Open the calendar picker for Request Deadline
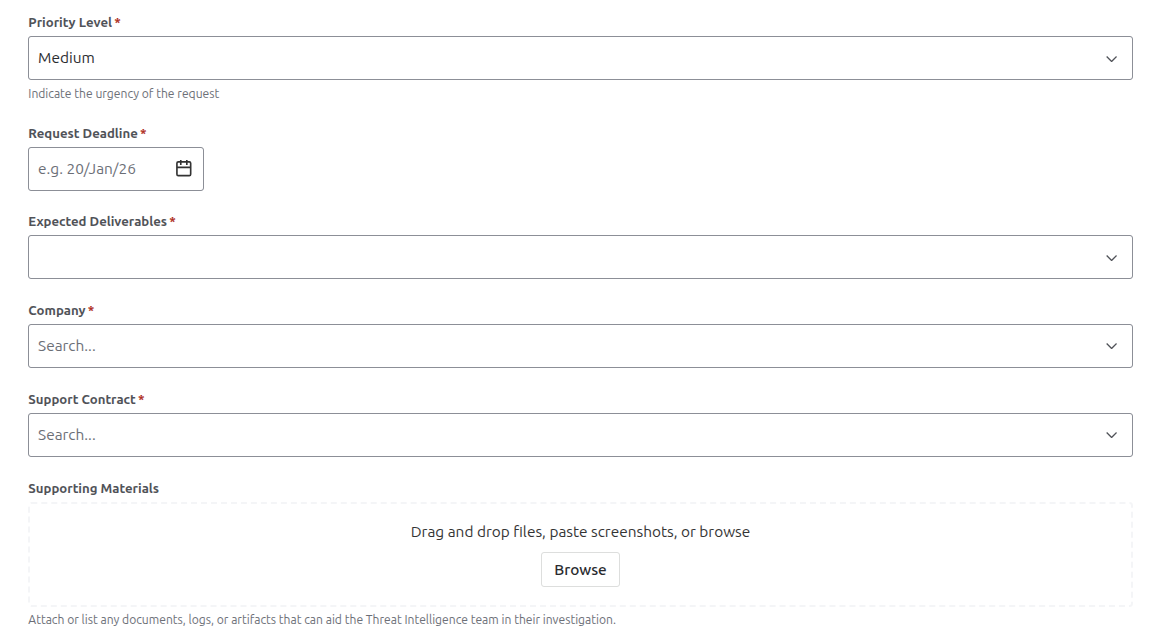This screenshot has width=1156, height=644. [184, 169]
